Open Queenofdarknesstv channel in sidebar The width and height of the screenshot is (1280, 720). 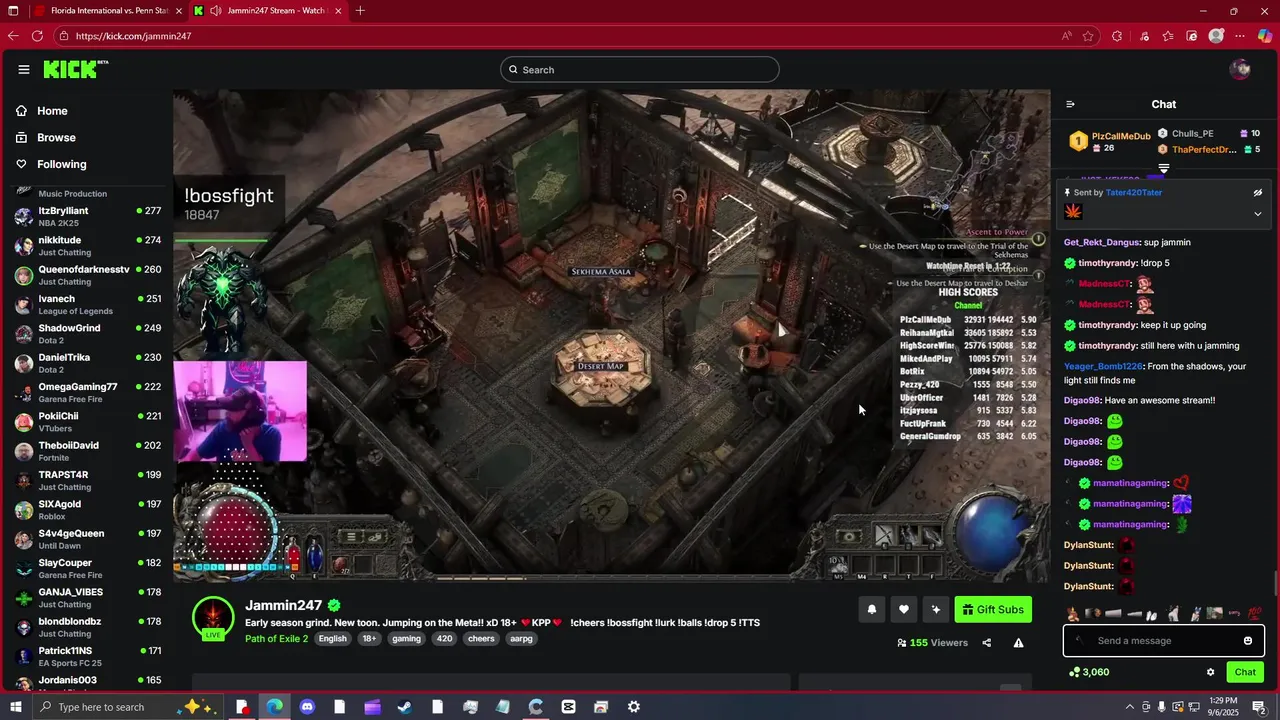point(88,275)
